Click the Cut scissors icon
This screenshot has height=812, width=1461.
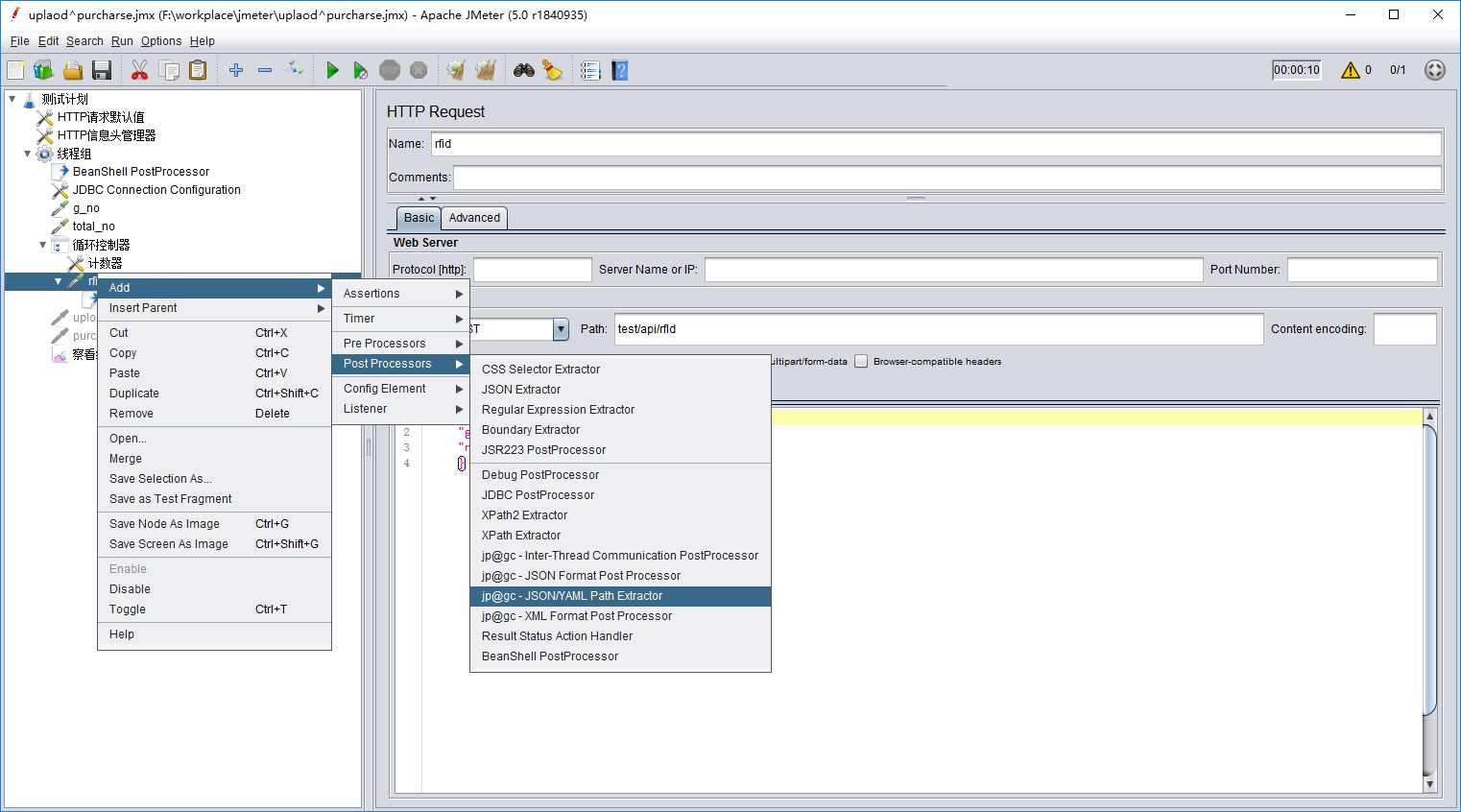[139, 70]
